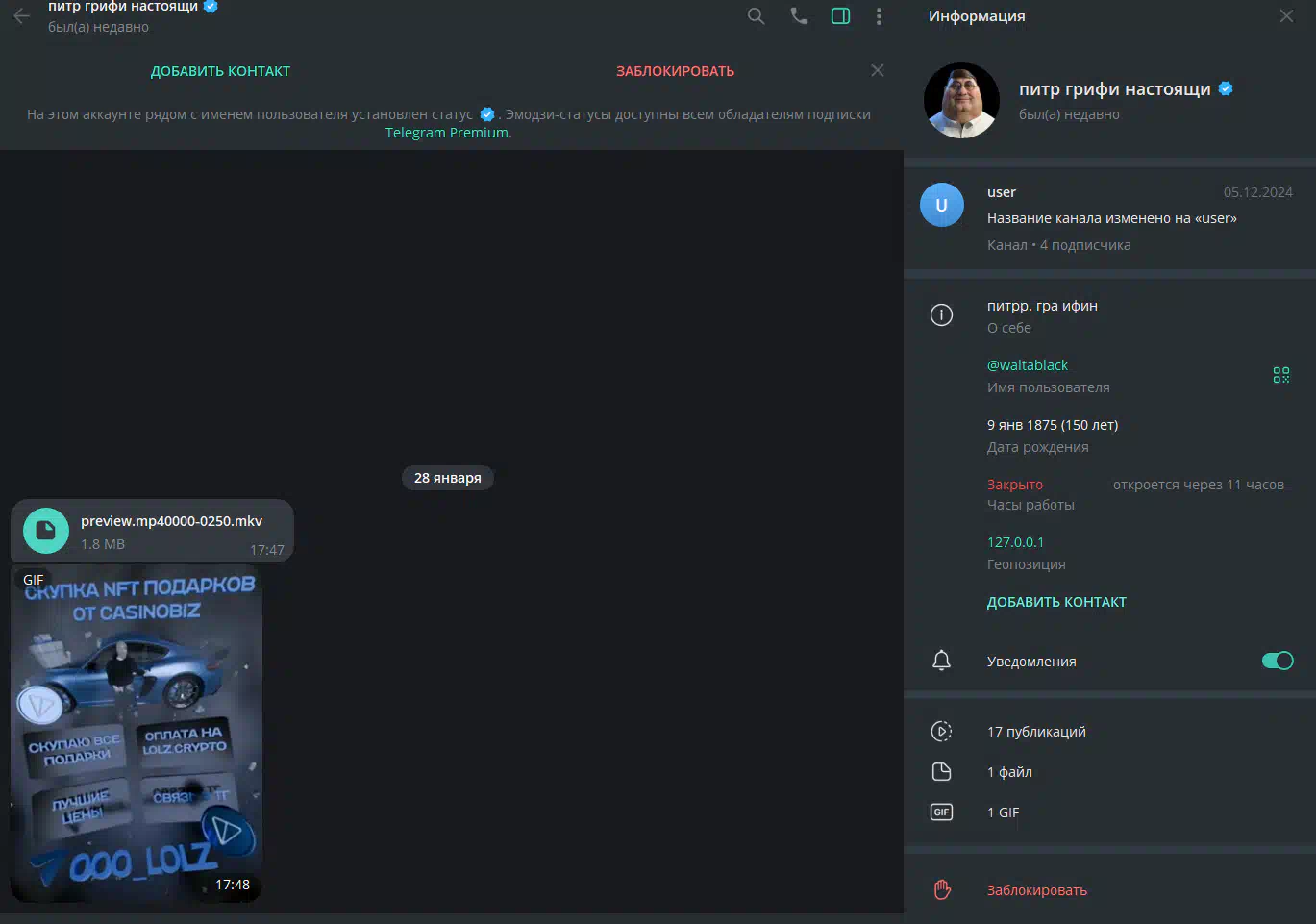1316x924 pixels.
Task: Click the @waltablack username
Action: (1028, 365)
